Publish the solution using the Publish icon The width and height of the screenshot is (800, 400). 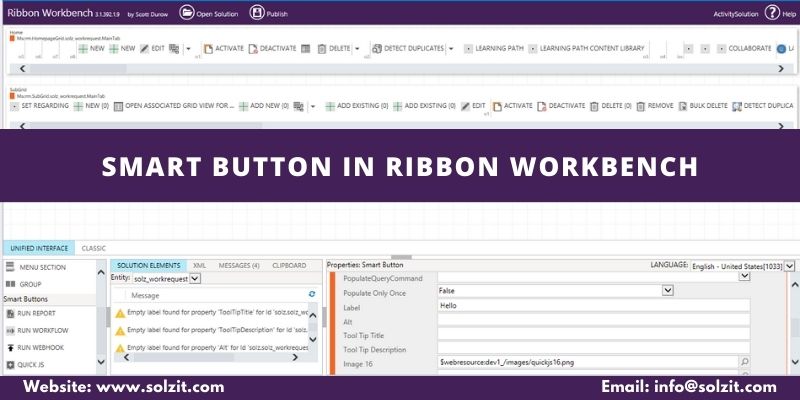[x=257, y=13]
